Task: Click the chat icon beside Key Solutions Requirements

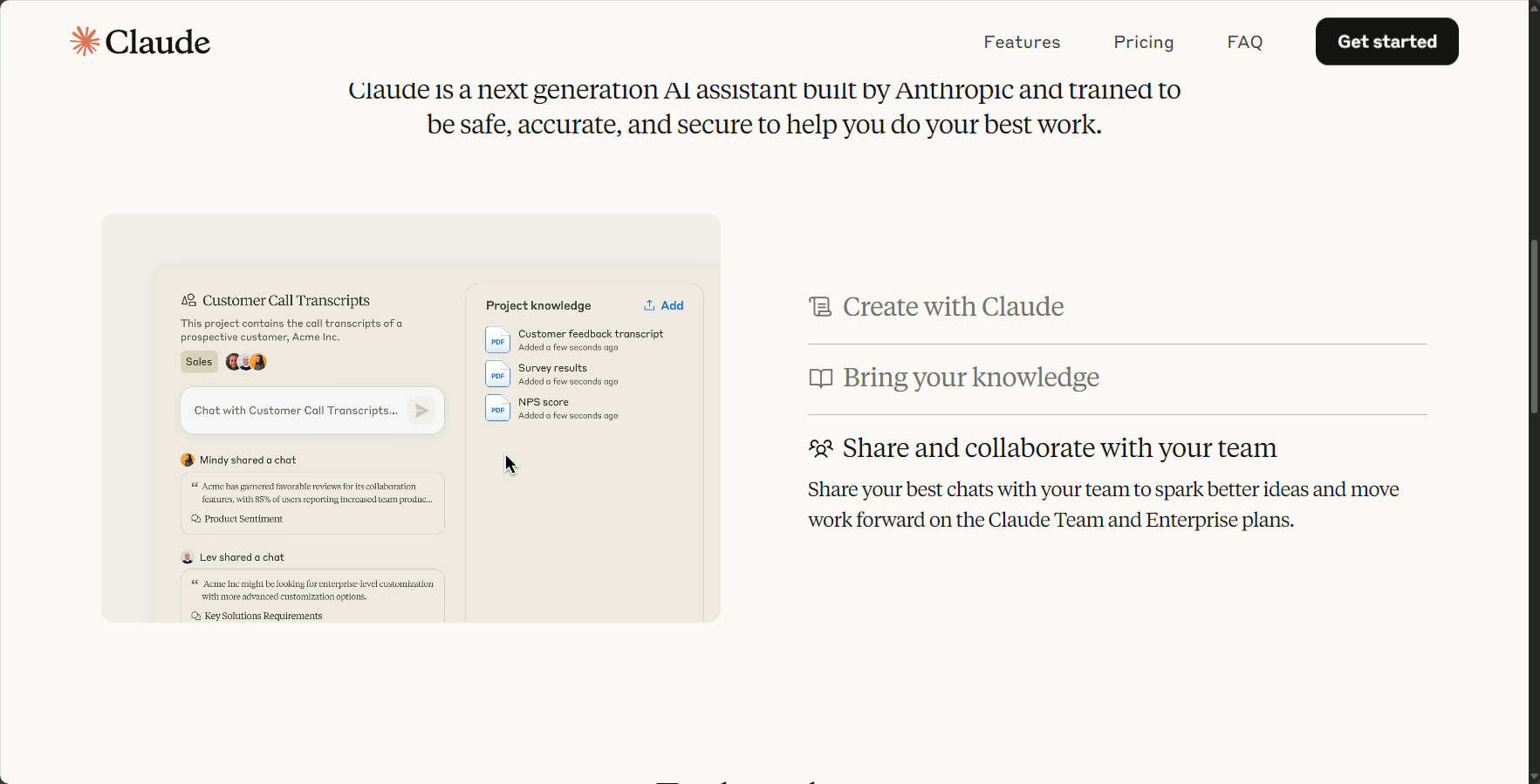Action: click(195, 616)
